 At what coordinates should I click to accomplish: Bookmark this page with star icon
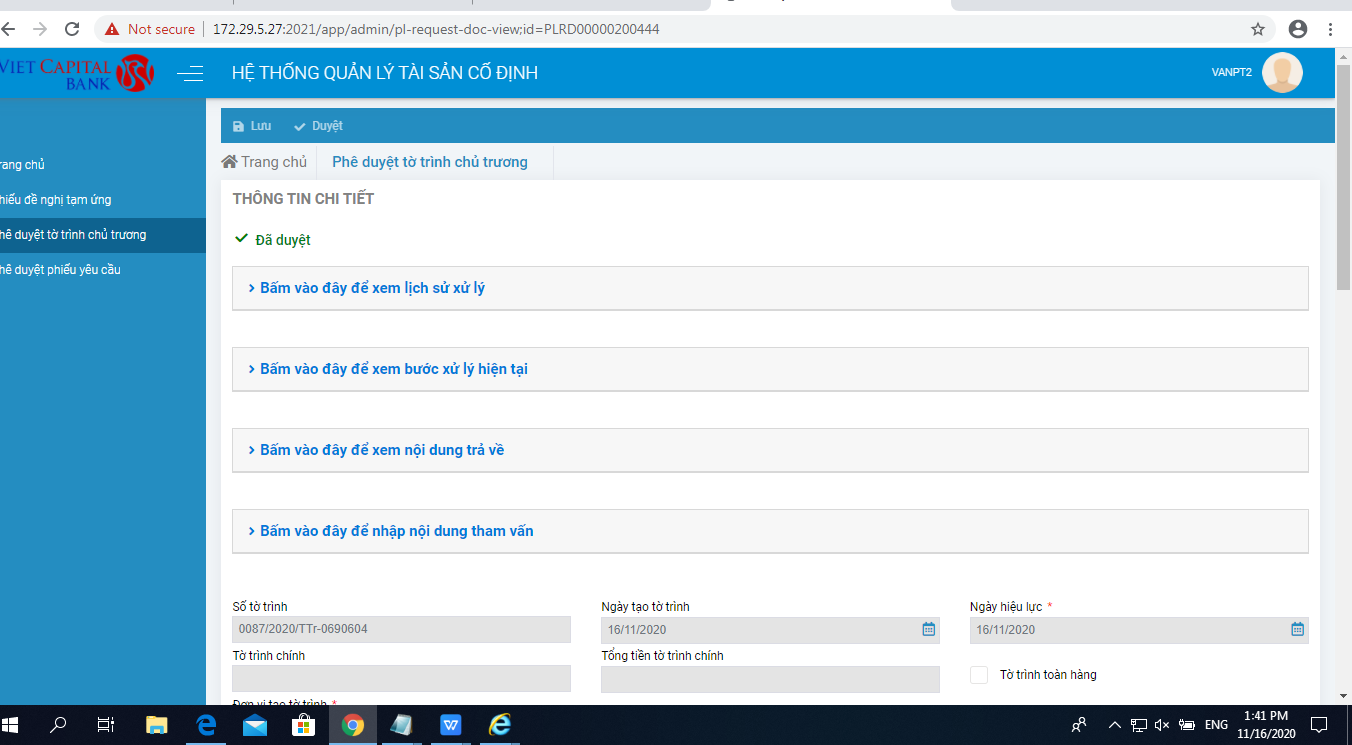(1258, 29)
